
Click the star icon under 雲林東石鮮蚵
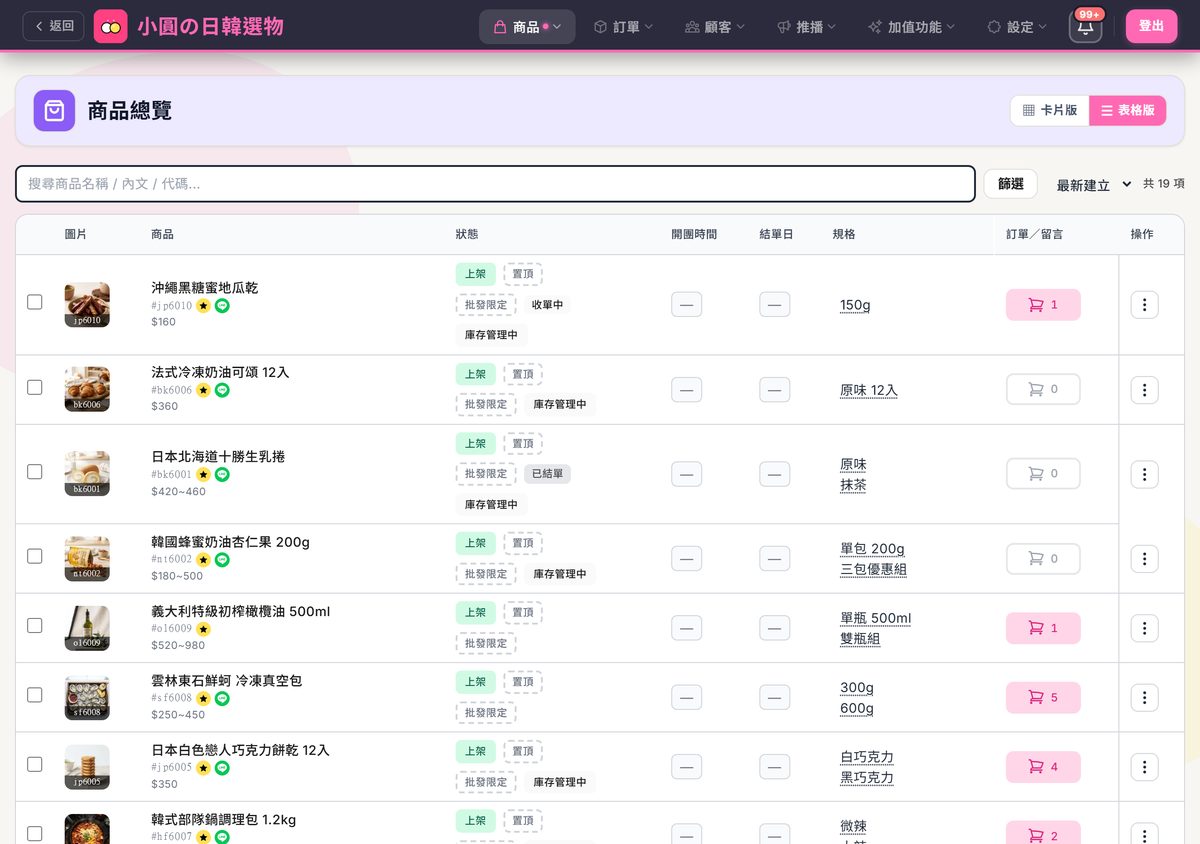203,698
